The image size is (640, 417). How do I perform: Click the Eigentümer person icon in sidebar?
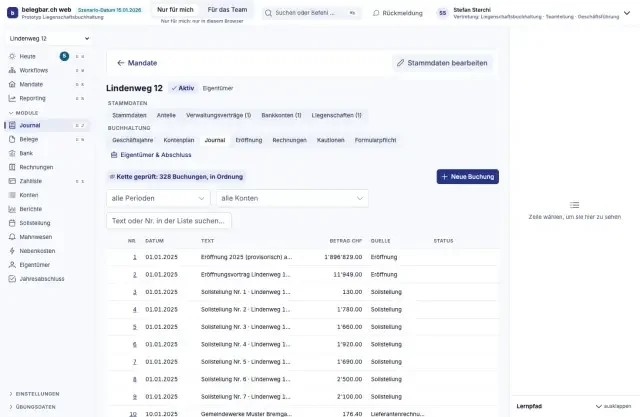click(12, 264)
